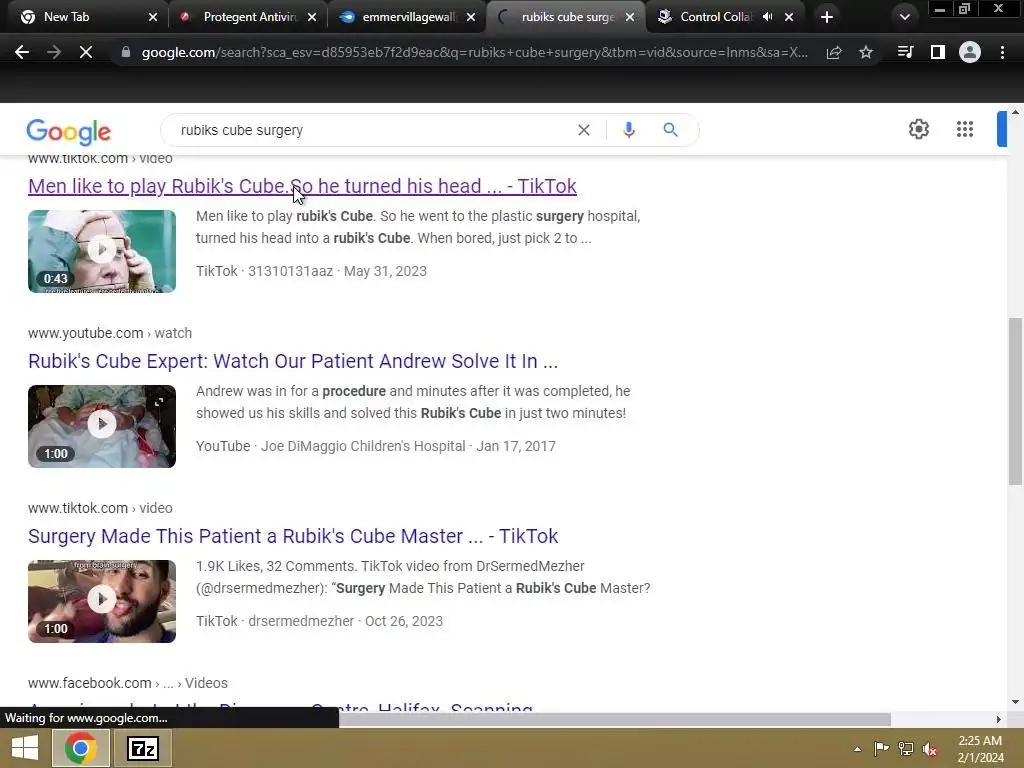Click the address bar URL
This screenshot has height=768, width=1024.
[x=475, y=52]
